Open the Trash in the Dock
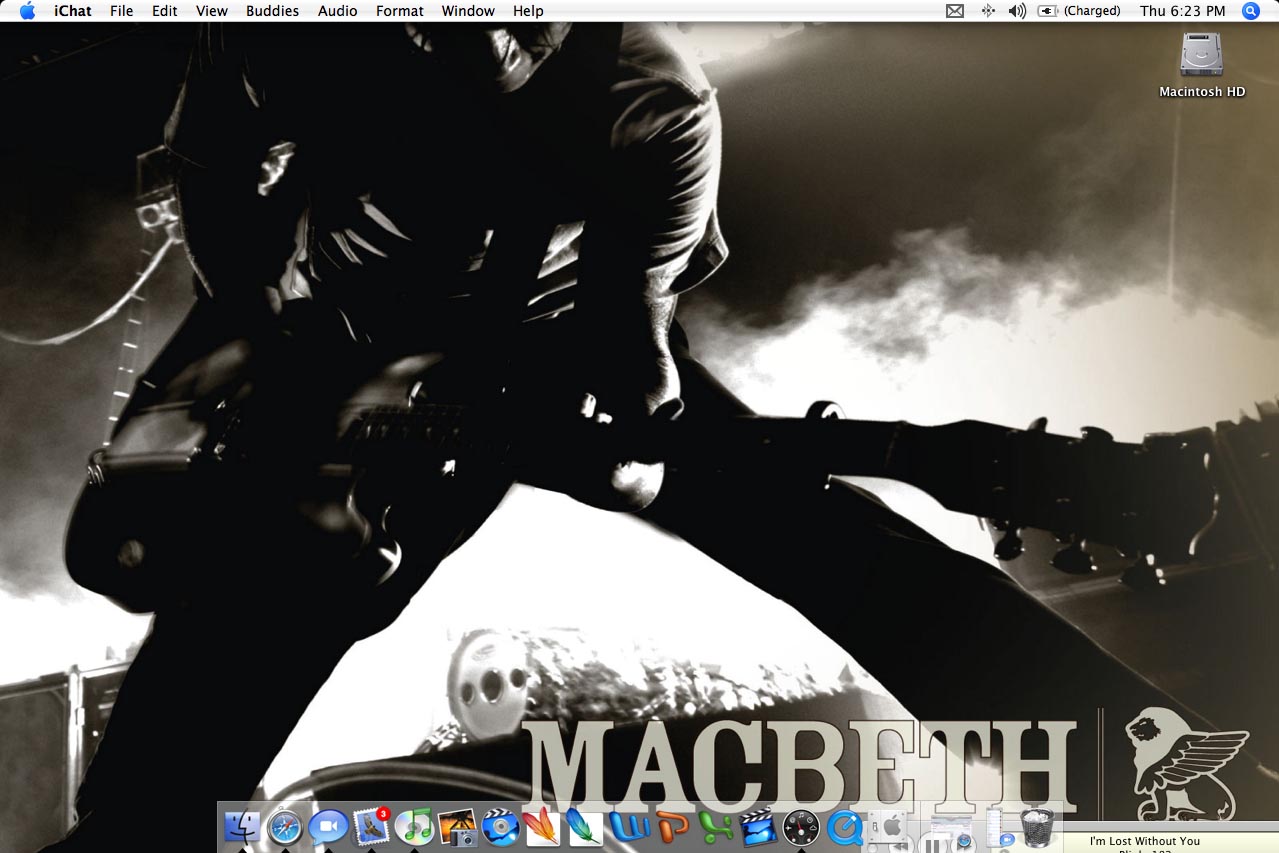This screenshot has width=1279, height=853. (x=1038, y=828)
